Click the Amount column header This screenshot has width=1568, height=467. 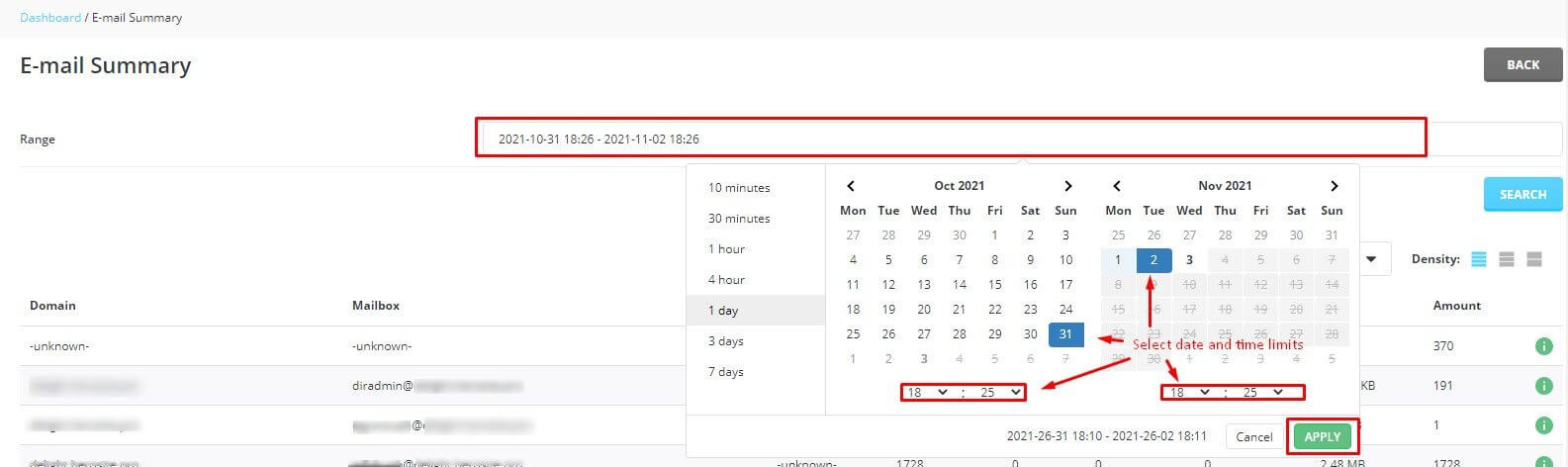click(x=1457, y=306)
